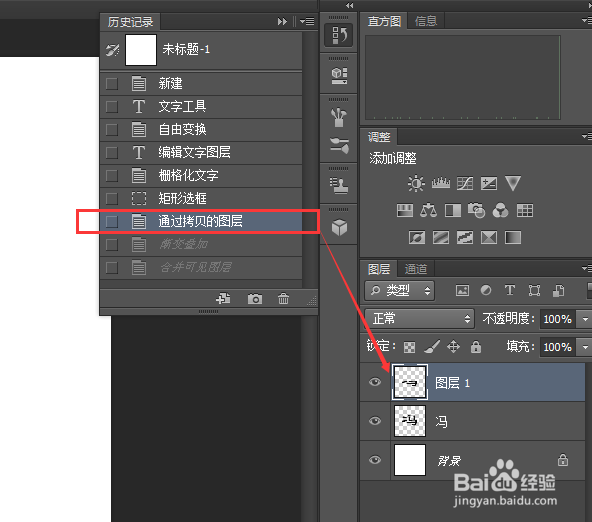
Task: Create new document from current state
Action: pyautogui.click(x=223, y=299)
